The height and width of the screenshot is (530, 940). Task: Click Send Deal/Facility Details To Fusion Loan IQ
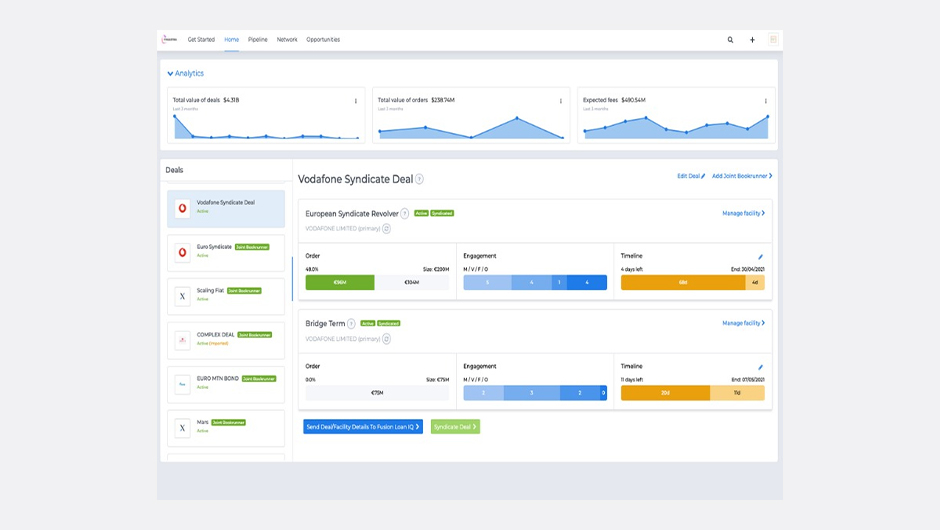363,427
